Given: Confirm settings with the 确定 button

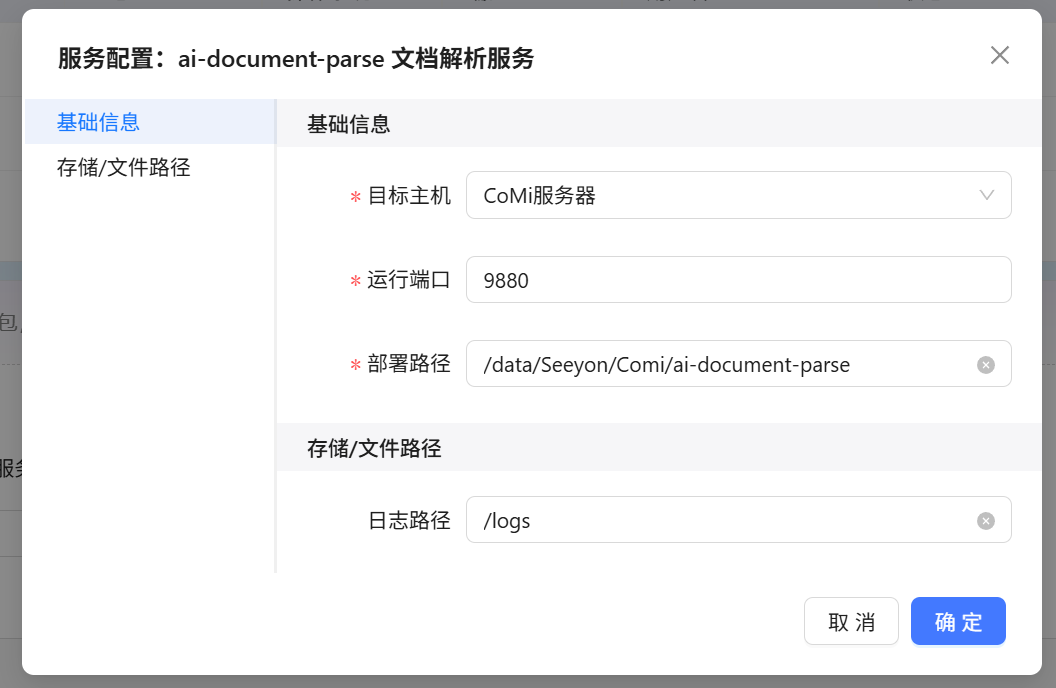Looking at the screenshot, I should coord(958,622).
